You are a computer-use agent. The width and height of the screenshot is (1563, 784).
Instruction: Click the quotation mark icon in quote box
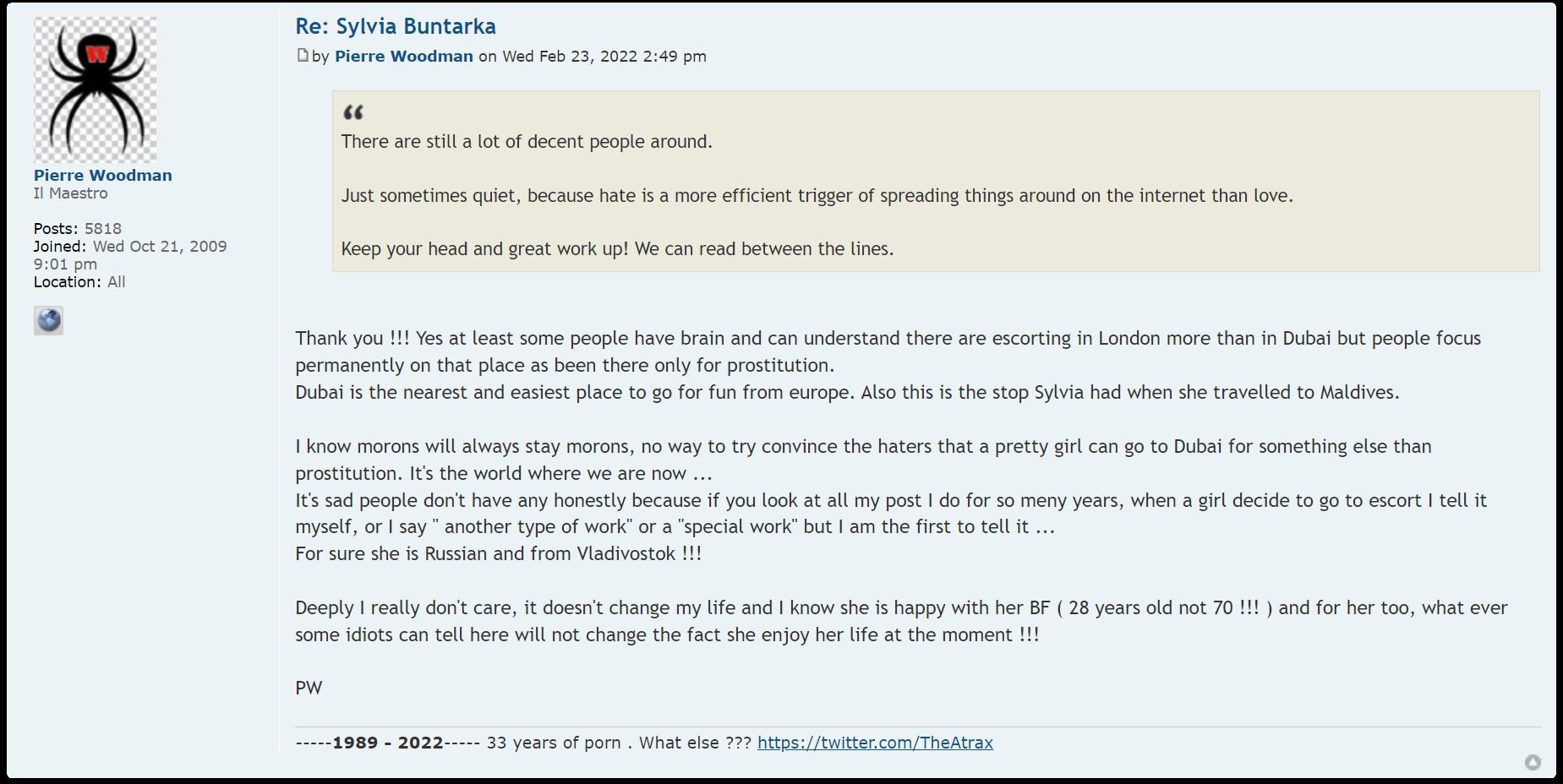pyautogui.click(x=353, y=112)
